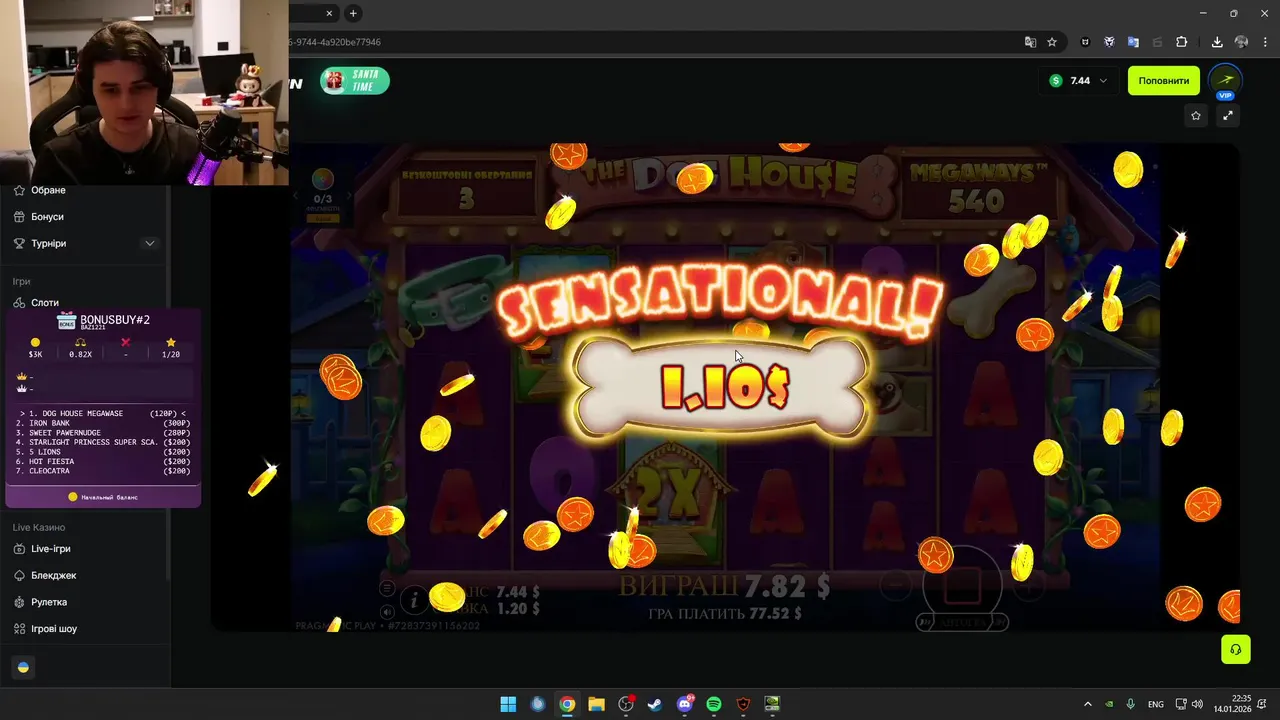Click the game info button
Image resolution: width=1280 pixels, height=720 pixels.
coord(414,600)
